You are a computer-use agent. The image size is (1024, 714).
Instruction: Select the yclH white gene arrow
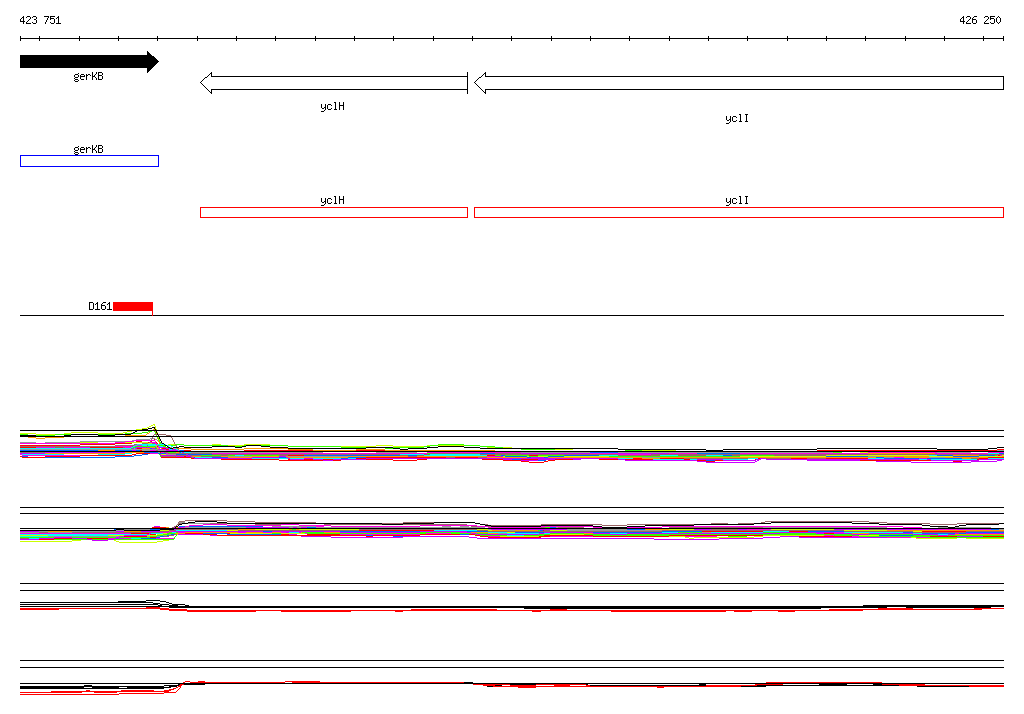[x=334, y=83]
